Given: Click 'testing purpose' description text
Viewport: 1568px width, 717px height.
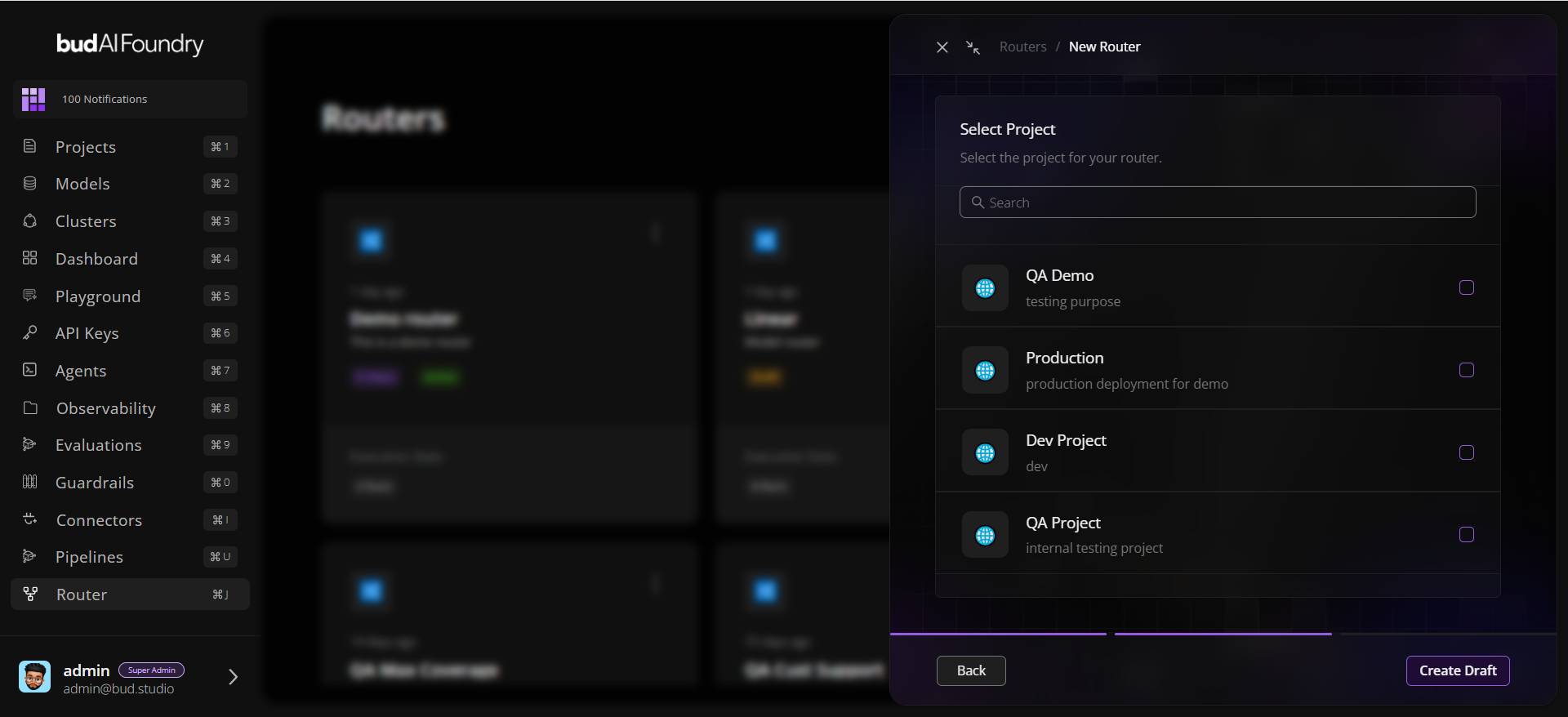Looking at the screenshot, I should (x=1073, y=302).
